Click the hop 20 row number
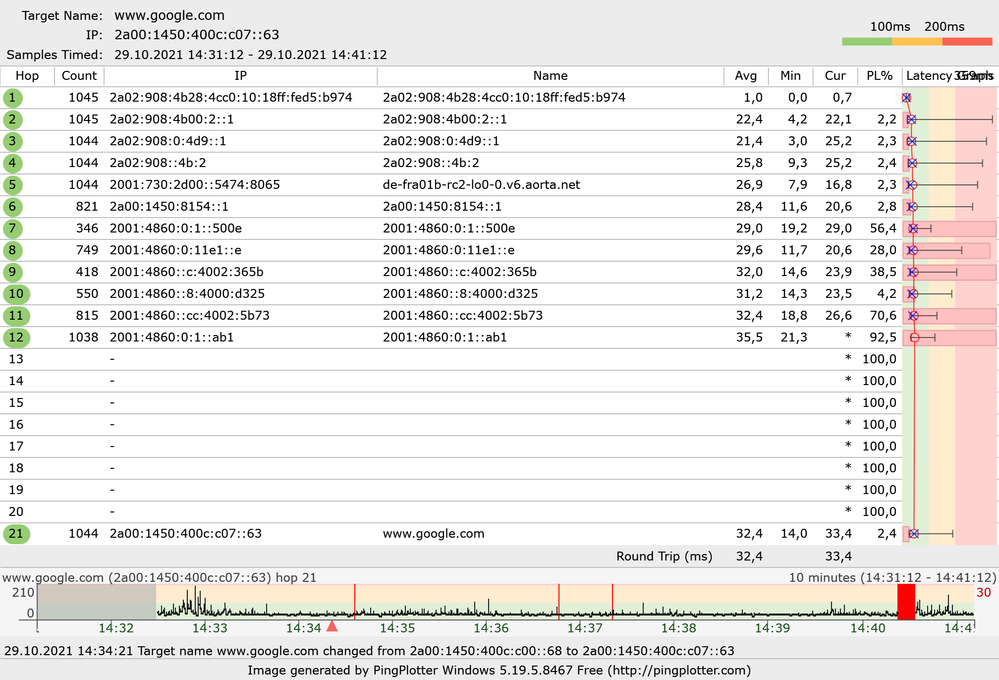This screenshot has width=999, height=680. tap(16, 512)
